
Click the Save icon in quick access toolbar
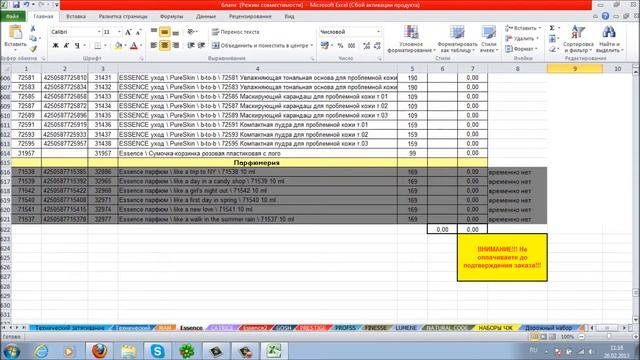click(16, 5)
